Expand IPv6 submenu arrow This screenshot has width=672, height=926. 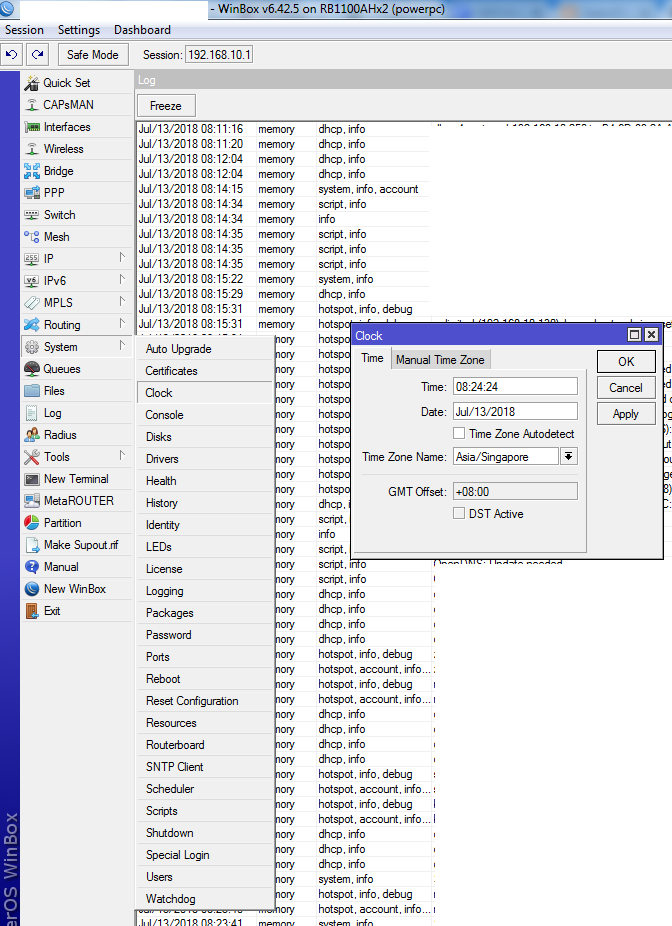pyautogui.click(x=122, y=279)
